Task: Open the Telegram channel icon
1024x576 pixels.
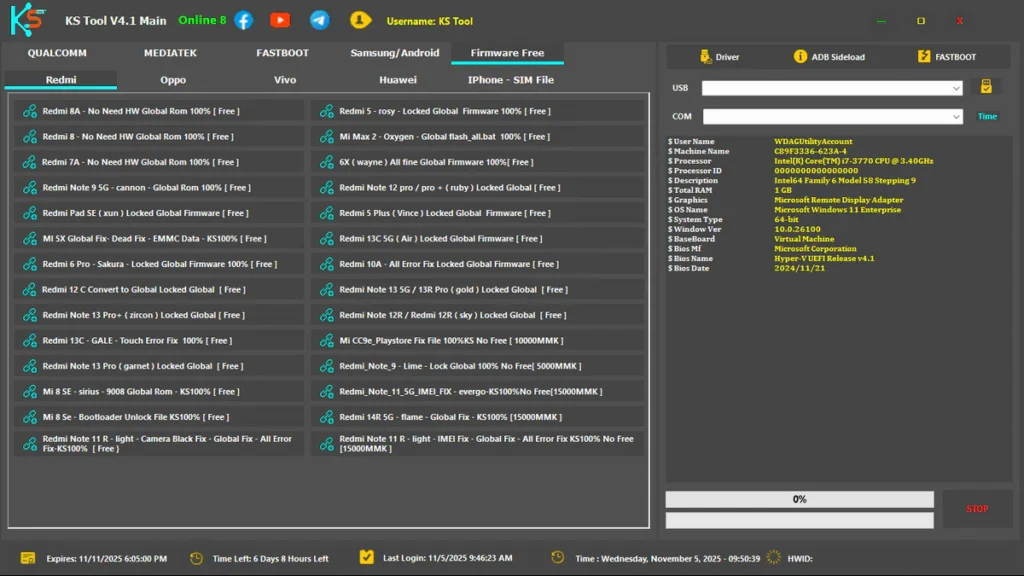Action: [x=319, y=20]
